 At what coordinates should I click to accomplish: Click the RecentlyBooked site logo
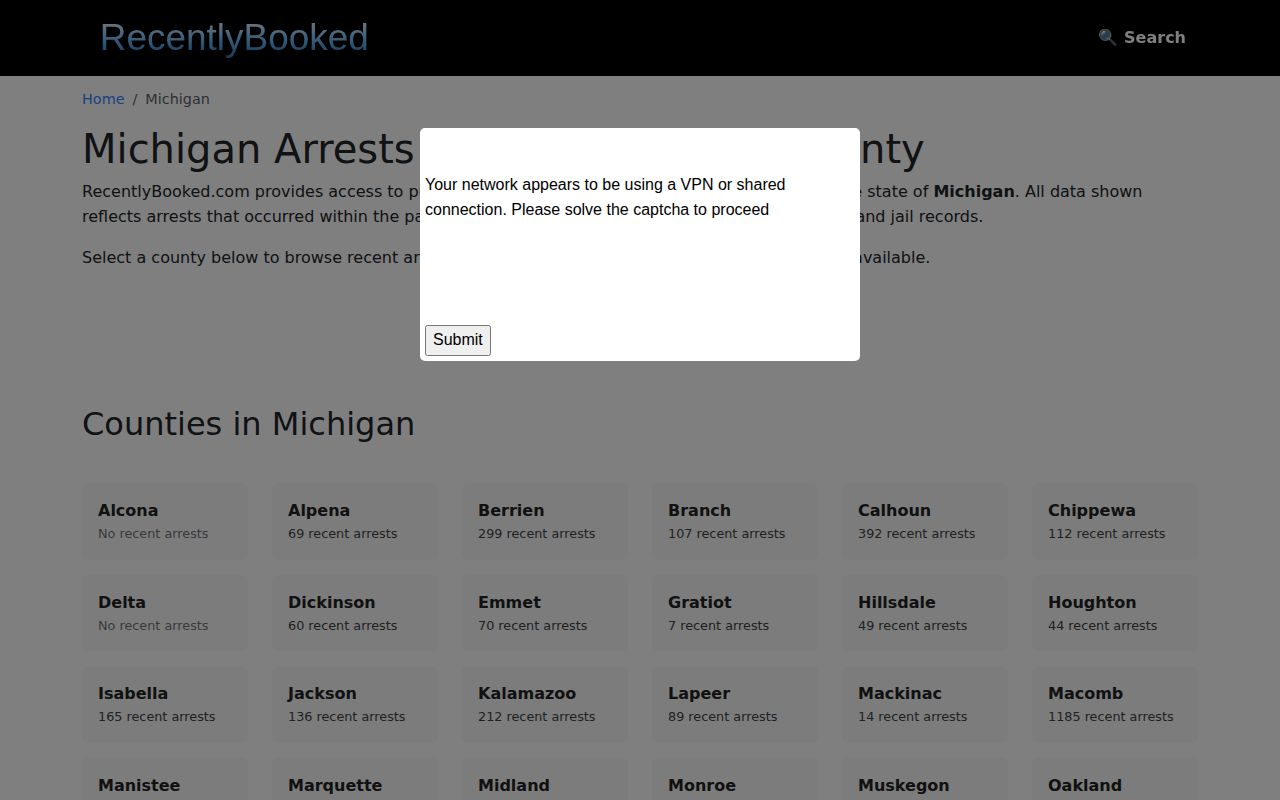click(234, 37)
